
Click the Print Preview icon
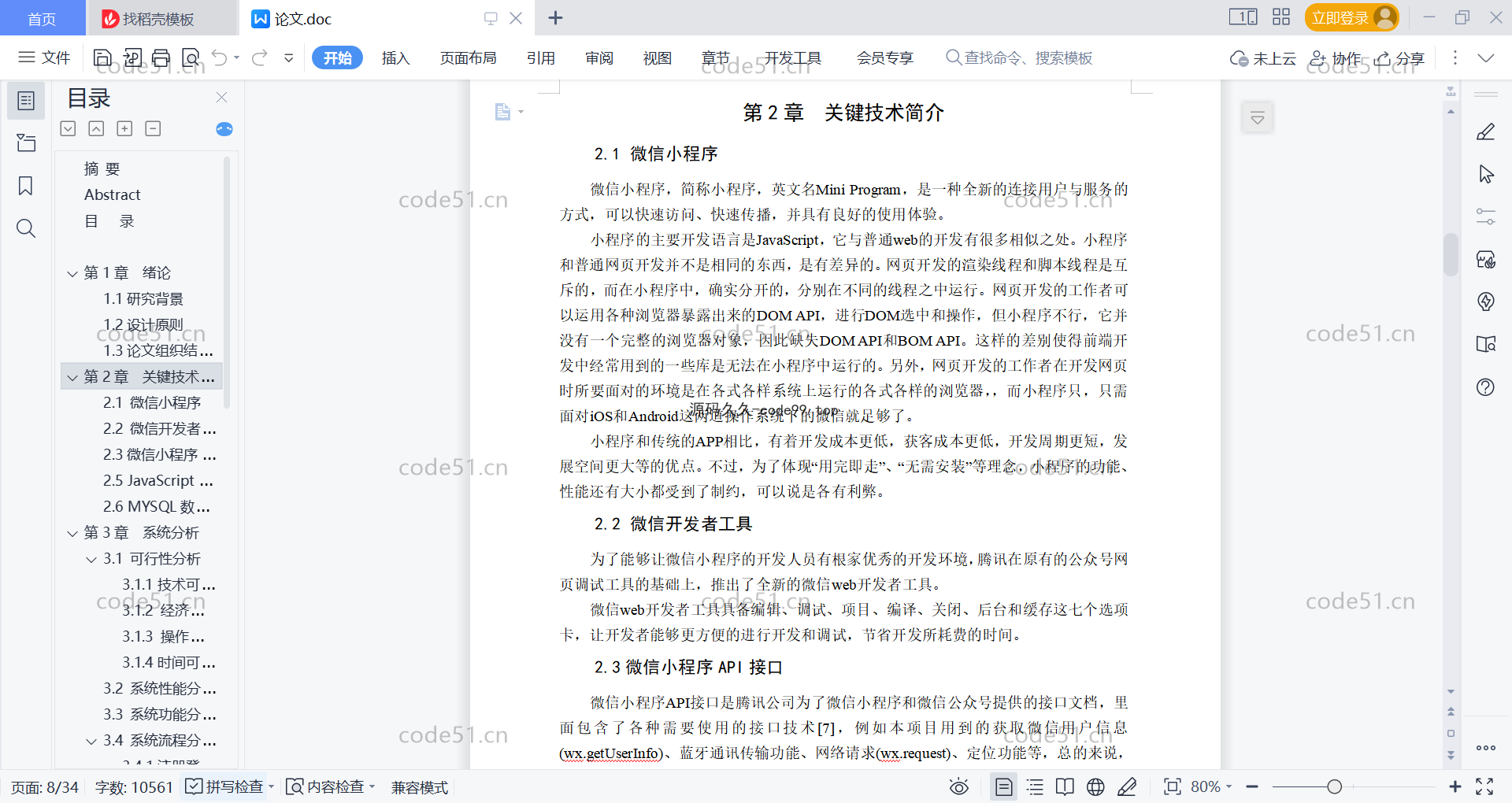[191, 57]
